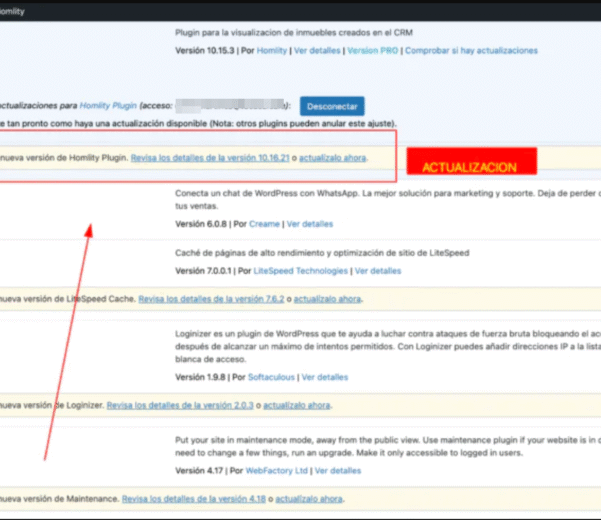
Task: Open the Softaculous author link
Action: (x=270, y=377)
